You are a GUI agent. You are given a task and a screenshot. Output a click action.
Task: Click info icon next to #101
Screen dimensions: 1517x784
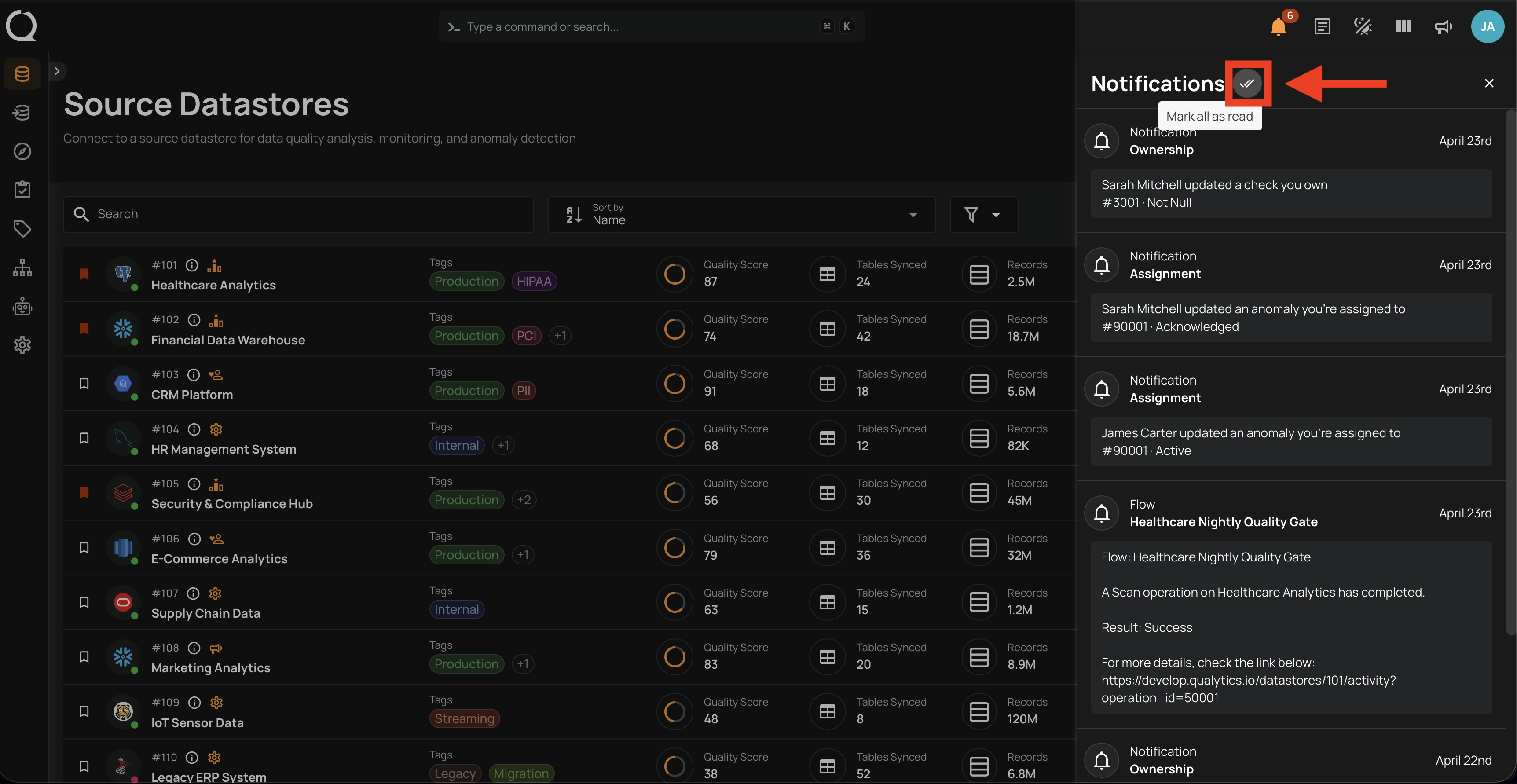coord(192,265)
